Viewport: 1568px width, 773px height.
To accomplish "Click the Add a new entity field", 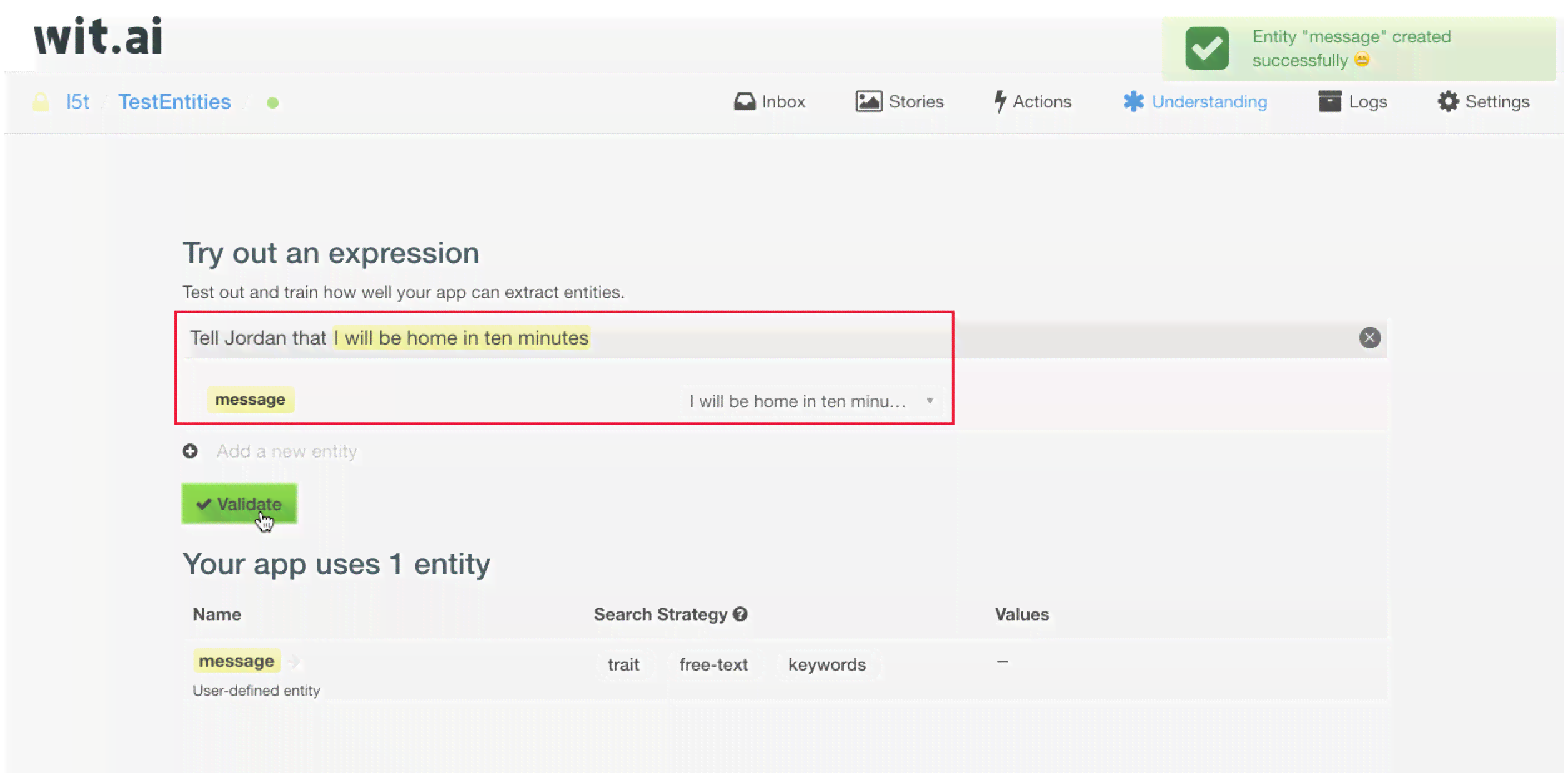I will 287,451.
